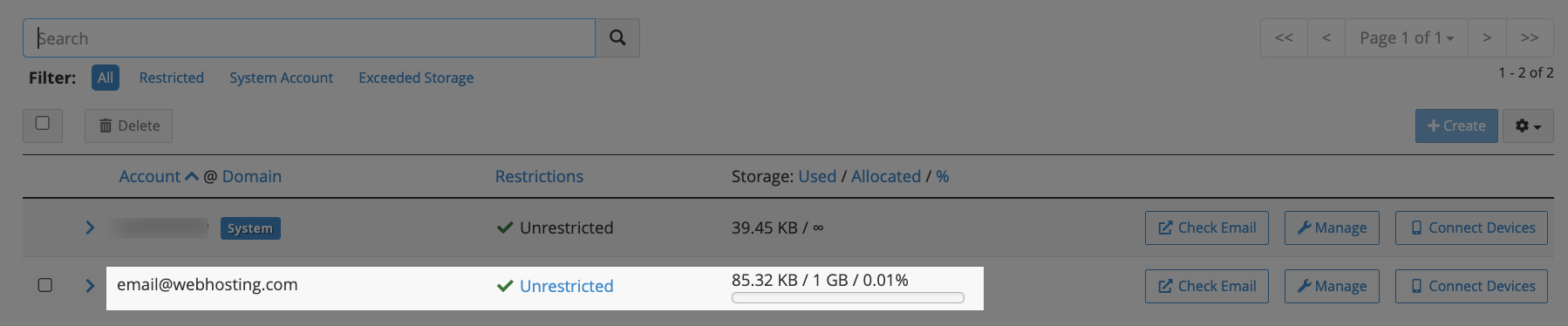Click the Delete trash button
The width and height of the screenshot is (1568, 326).
pos(128,126)
